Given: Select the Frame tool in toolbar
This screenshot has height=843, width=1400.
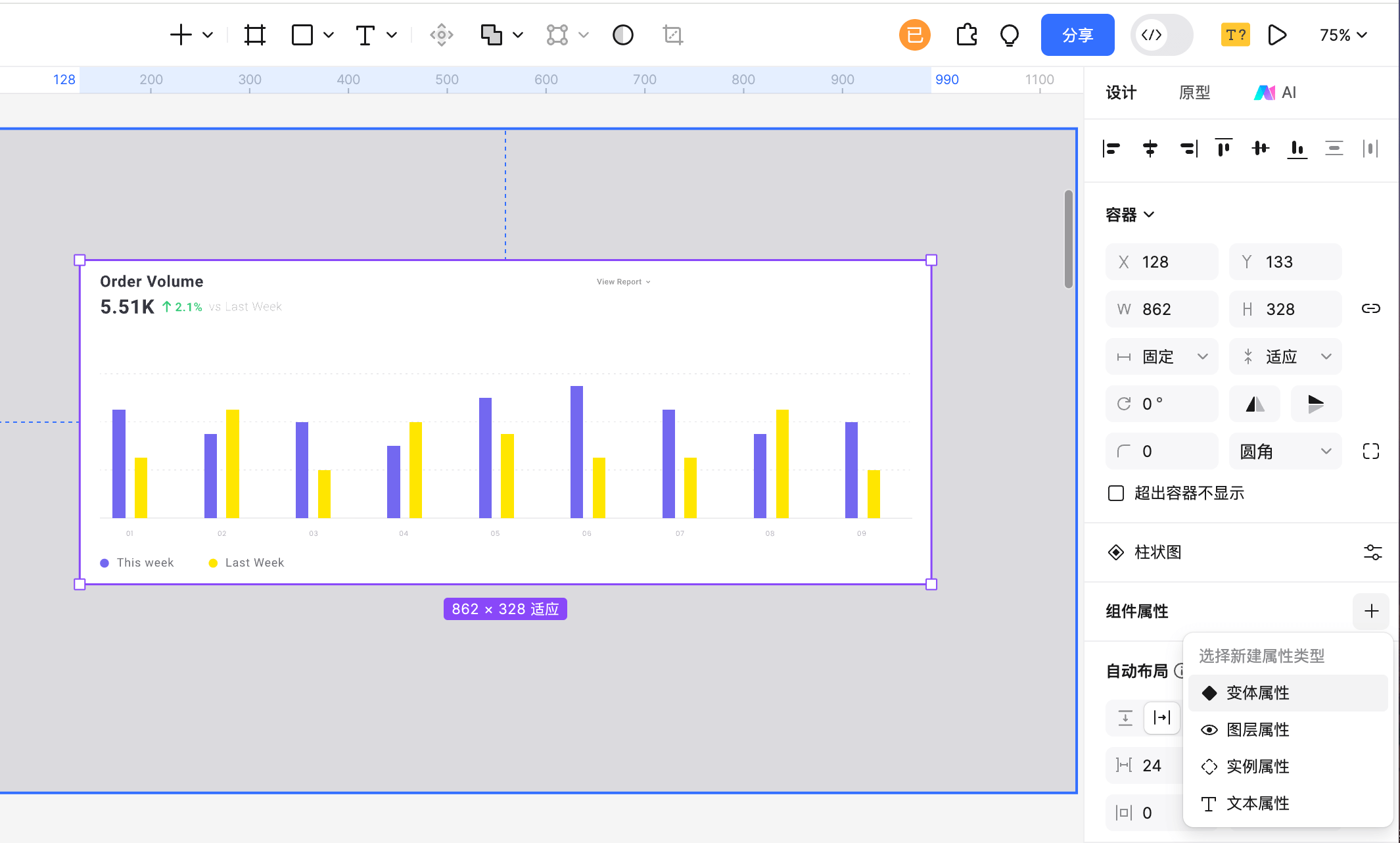Looking at the screenshot, I should click(255, 35).
